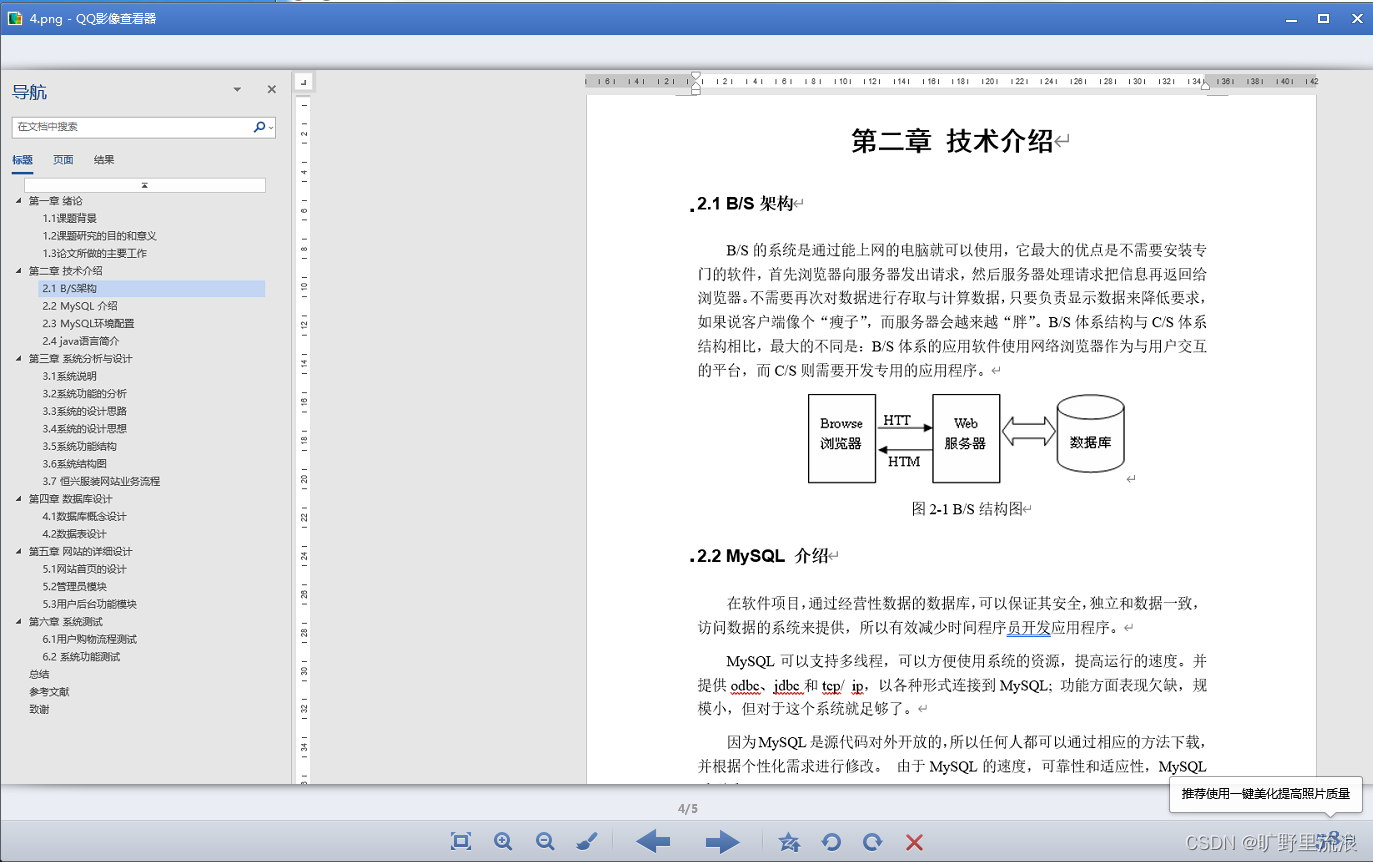Select the beautify brush tool
The width and height of the screenshot is (1373, 862).
coord(587,841)
